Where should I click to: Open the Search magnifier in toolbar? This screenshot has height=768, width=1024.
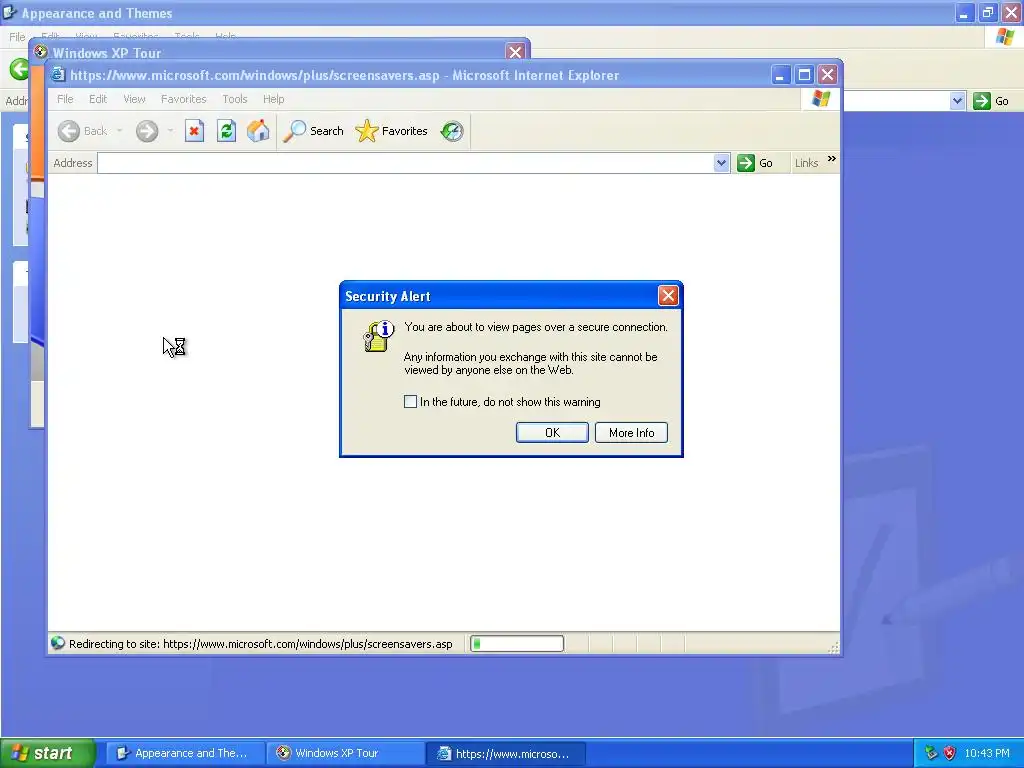(x=295, y=131)
